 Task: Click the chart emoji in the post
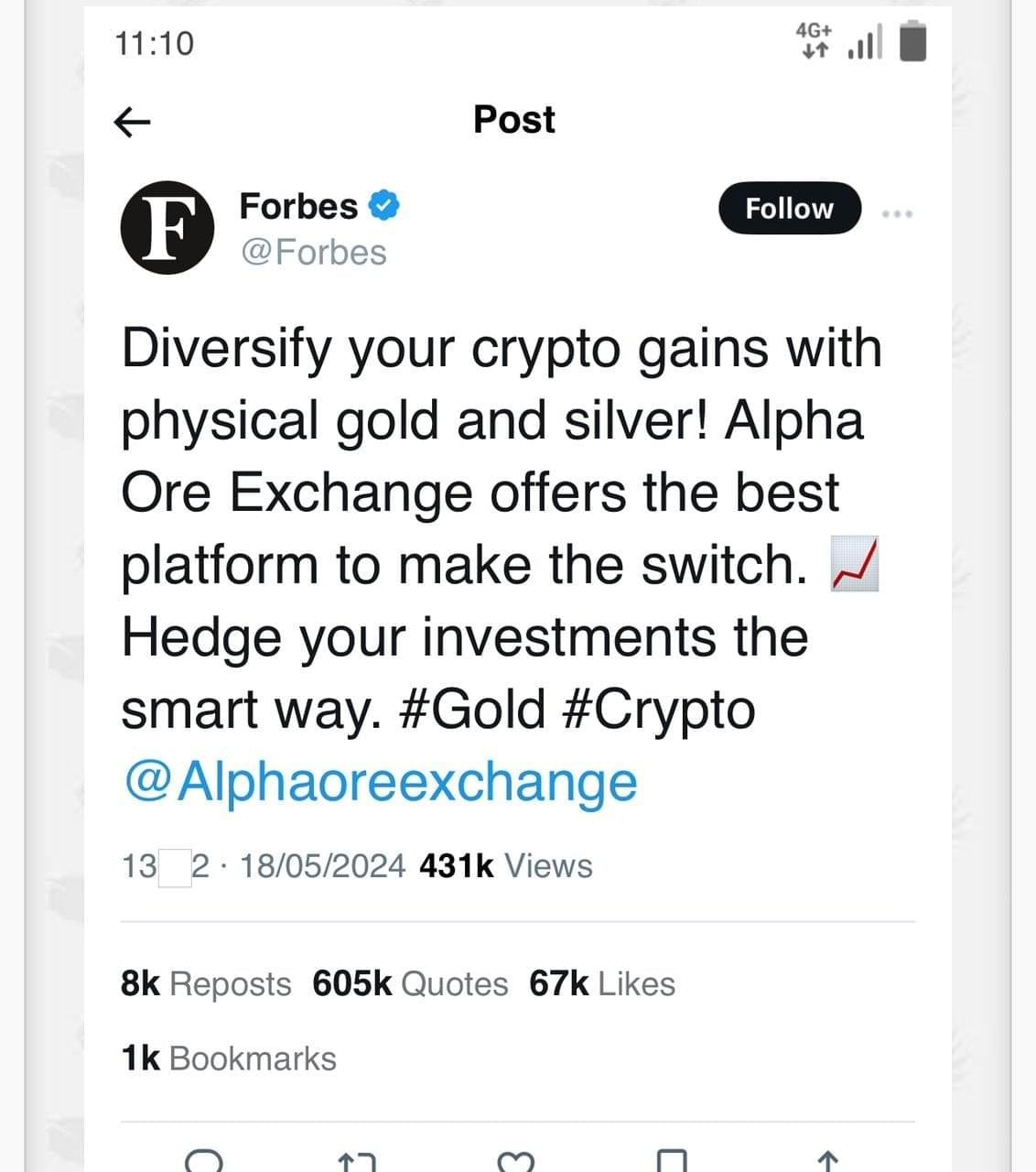pos(854,565)
